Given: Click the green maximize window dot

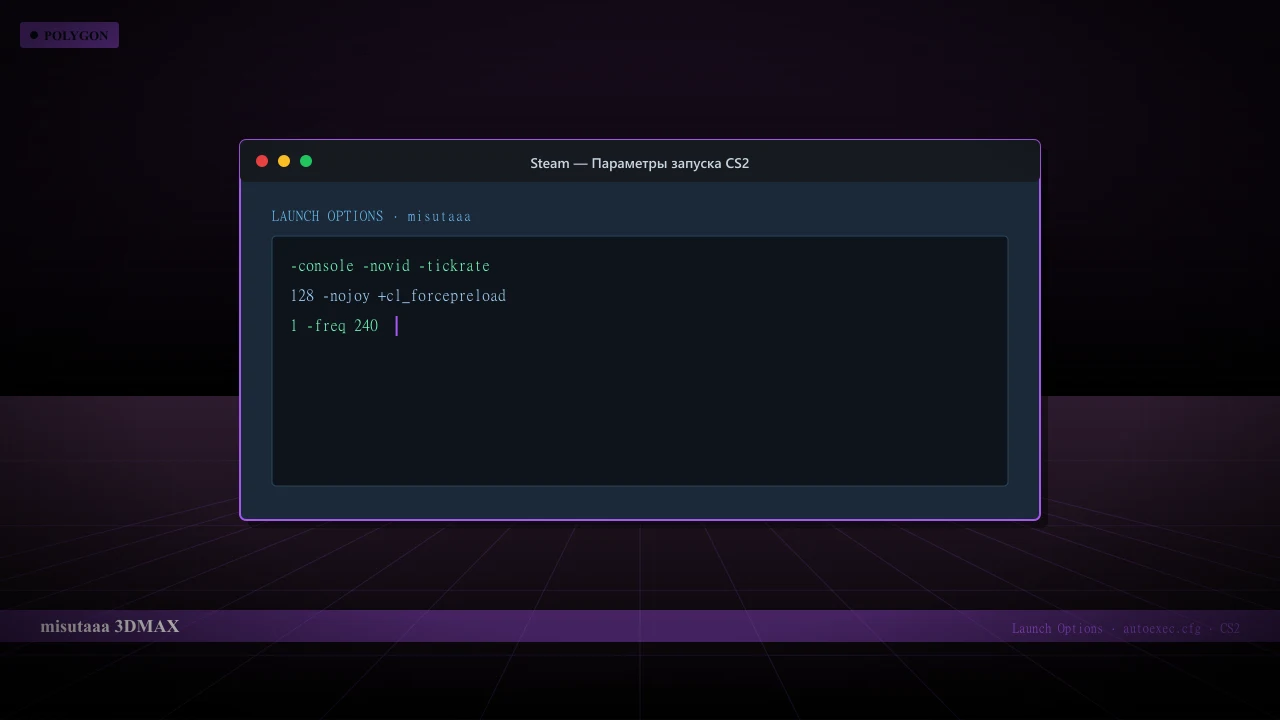Looking at the screenshot, I should coord(306,161).
